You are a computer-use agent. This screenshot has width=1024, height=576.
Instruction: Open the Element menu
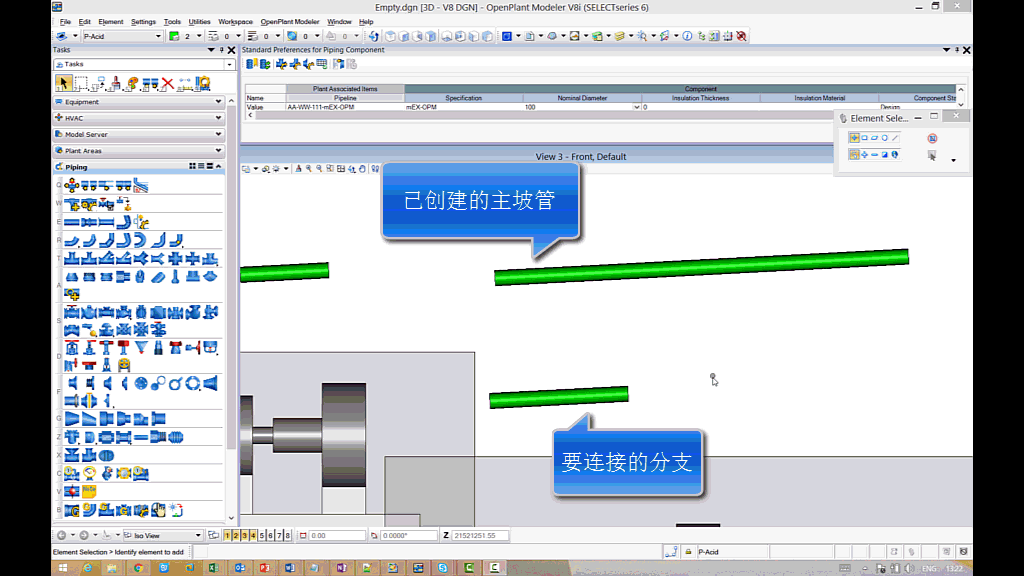click(110, 22)
